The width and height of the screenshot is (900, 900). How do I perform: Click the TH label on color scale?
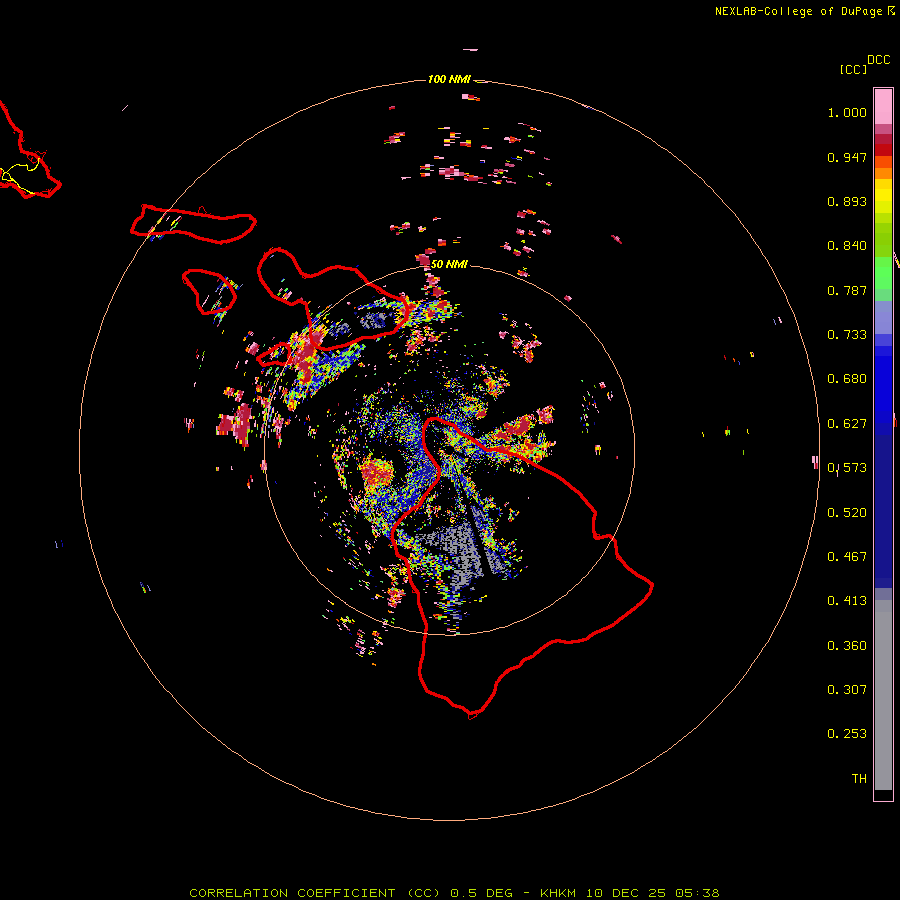[x=859, y=779]
